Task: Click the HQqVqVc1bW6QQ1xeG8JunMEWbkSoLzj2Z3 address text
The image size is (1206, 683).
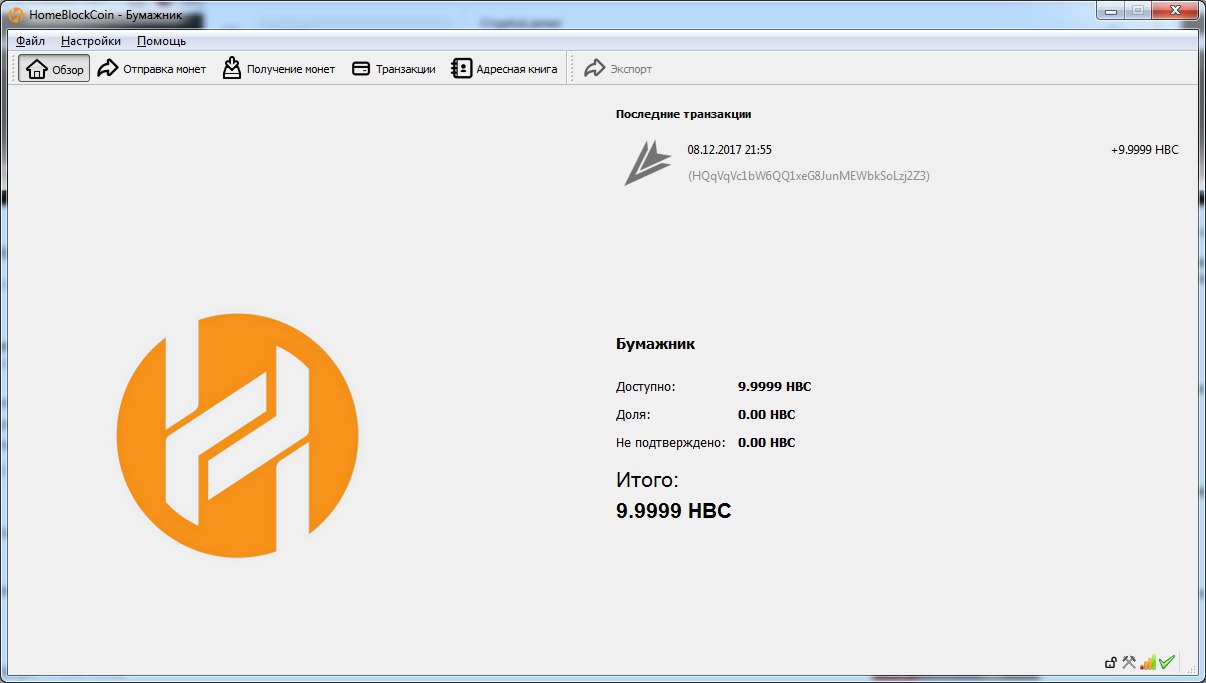Action: 809,176
